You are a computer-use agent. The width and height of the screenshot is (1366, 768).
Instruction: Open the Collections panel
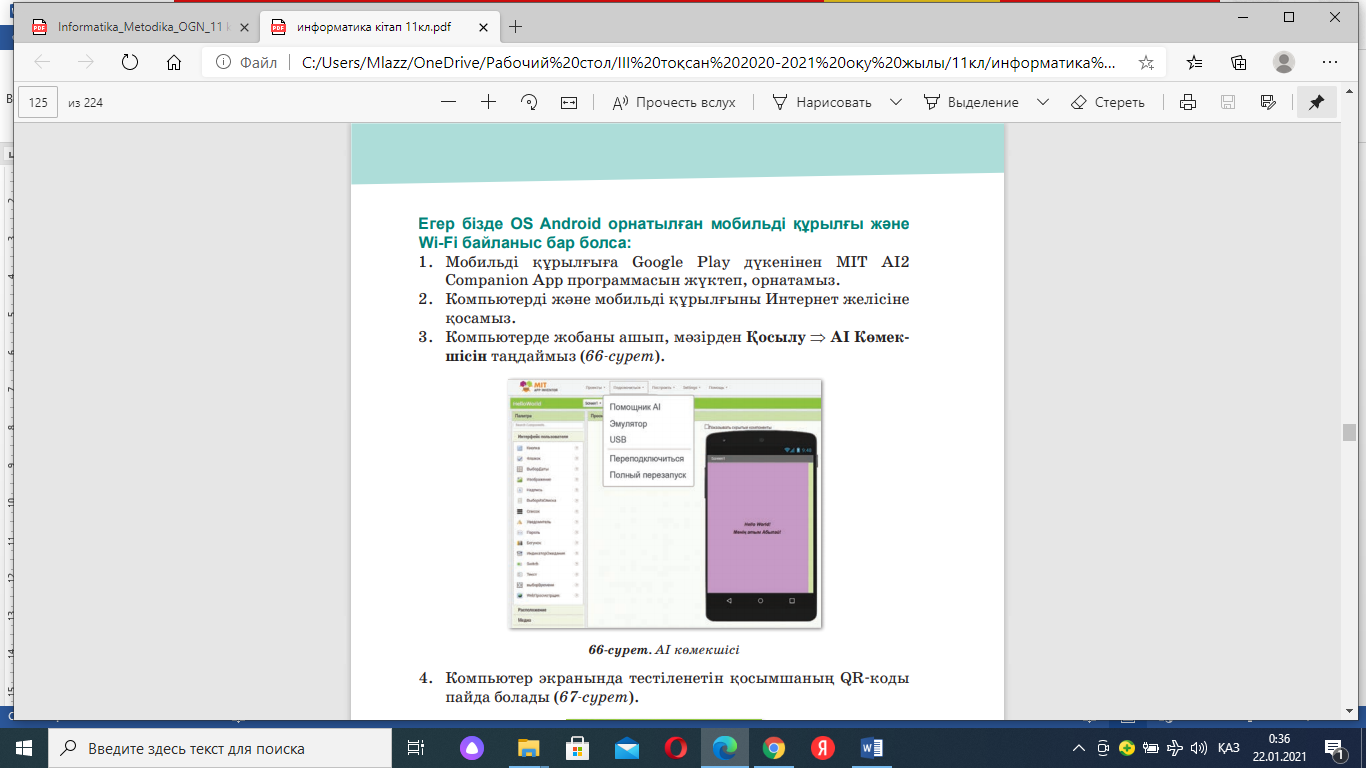click(x=1238, y=62)
